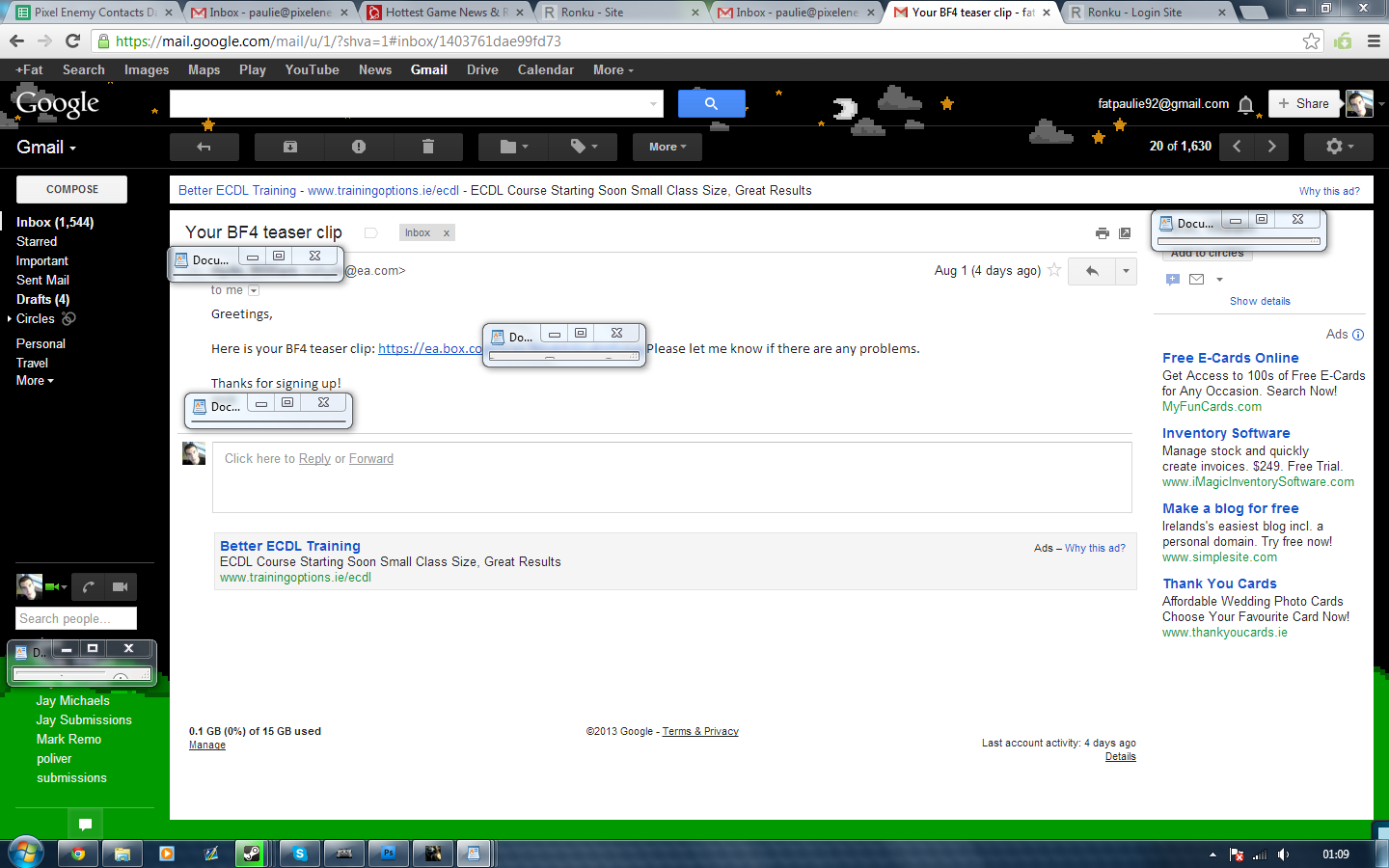Email this contact via envelope icon
1389x868 pixels.
1196,279
